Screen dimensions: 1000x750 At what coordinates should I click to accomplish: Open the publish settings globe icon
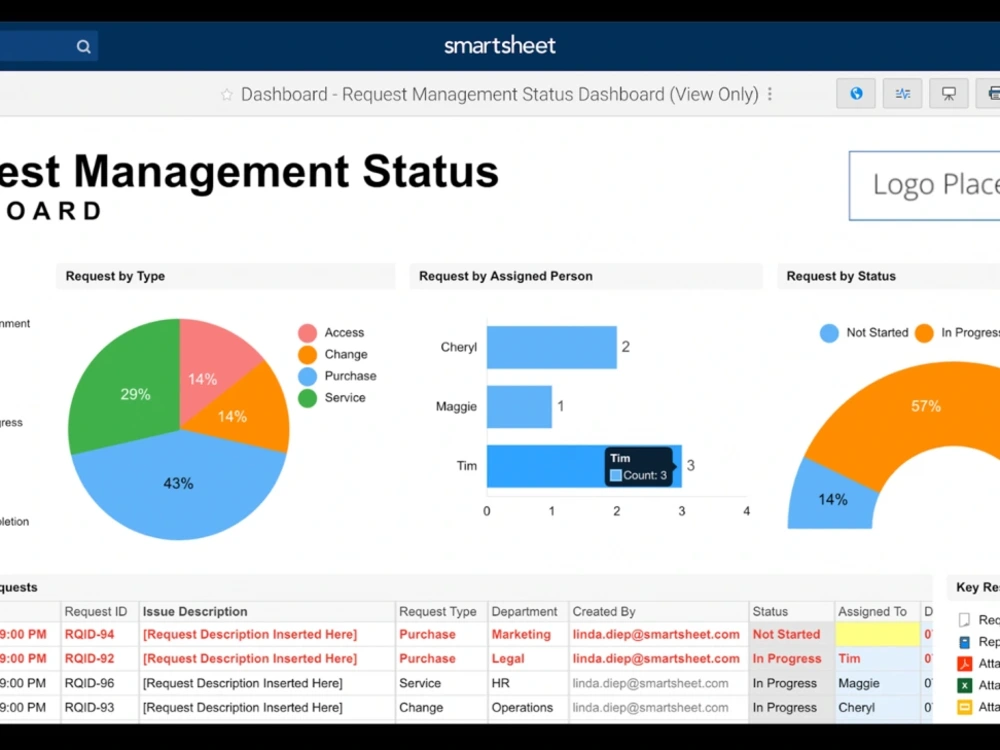tap(855, 93)
